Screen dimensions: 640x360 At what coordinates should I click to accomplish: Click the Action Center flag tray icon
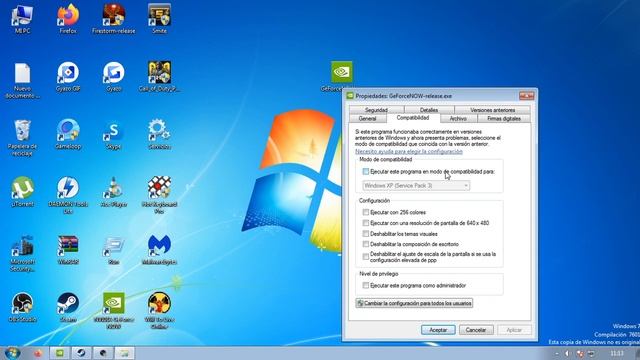[x=580, y=353]
